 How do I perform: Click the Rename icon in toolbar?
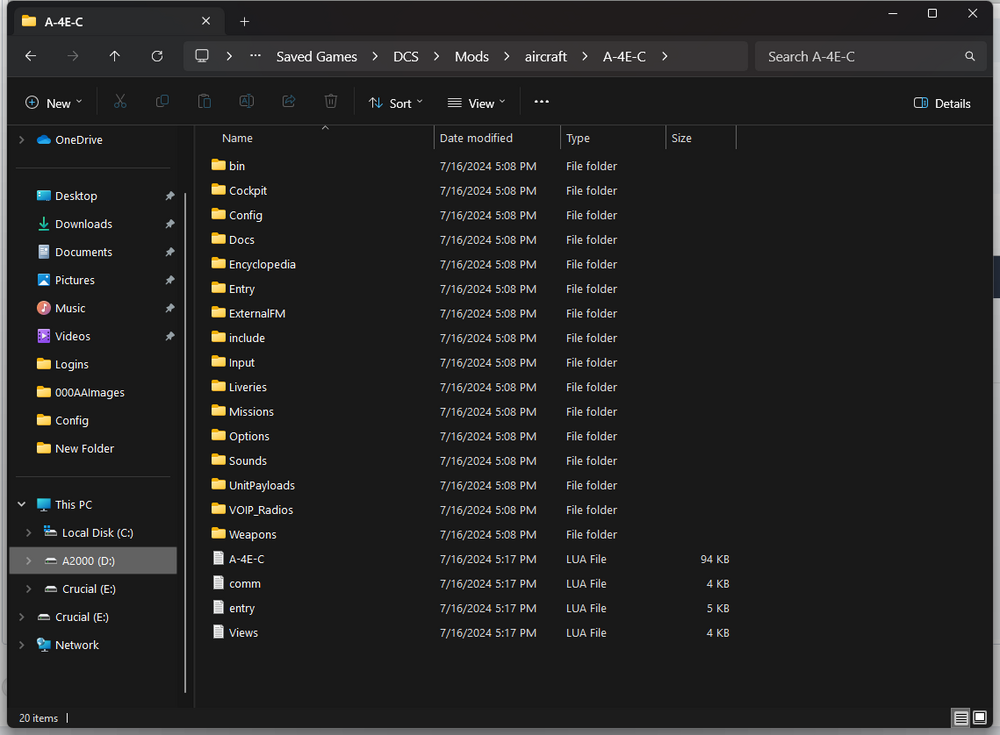click(x=246, y=102)
